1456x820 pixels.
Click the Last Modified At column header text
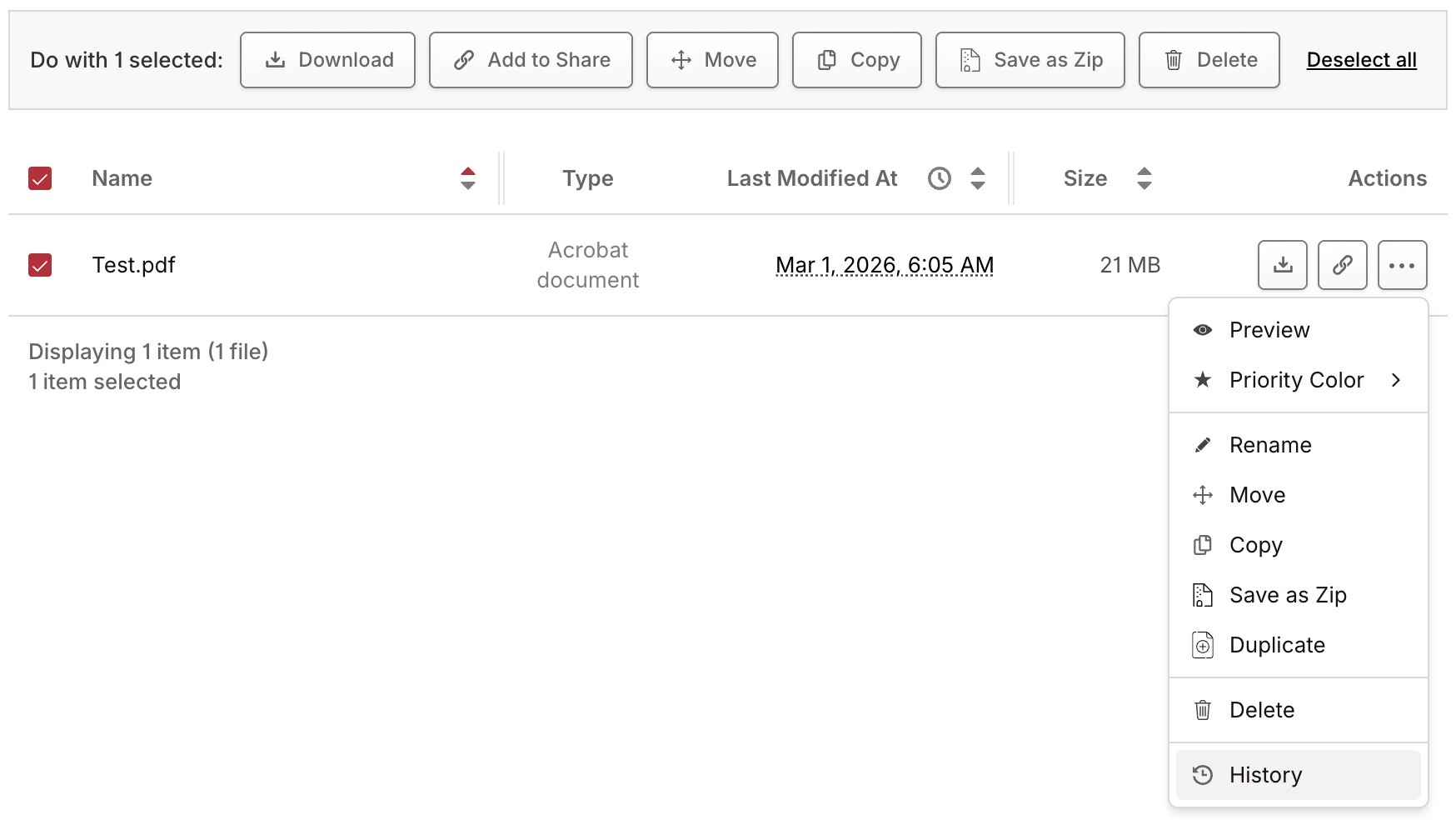[812, 178]
